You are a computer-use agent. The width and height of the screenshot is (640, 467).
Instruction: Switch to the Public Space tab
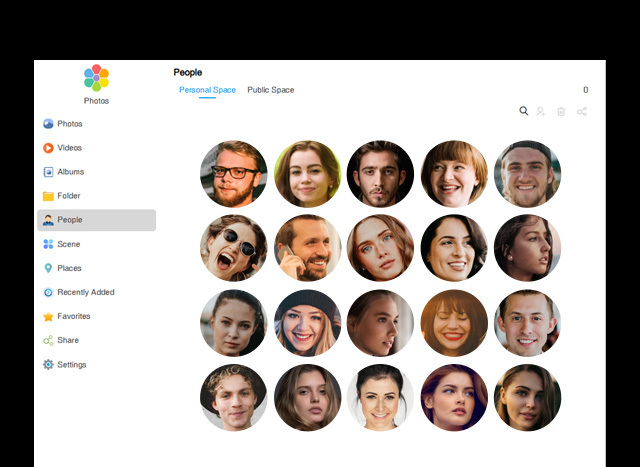point(270,90)
